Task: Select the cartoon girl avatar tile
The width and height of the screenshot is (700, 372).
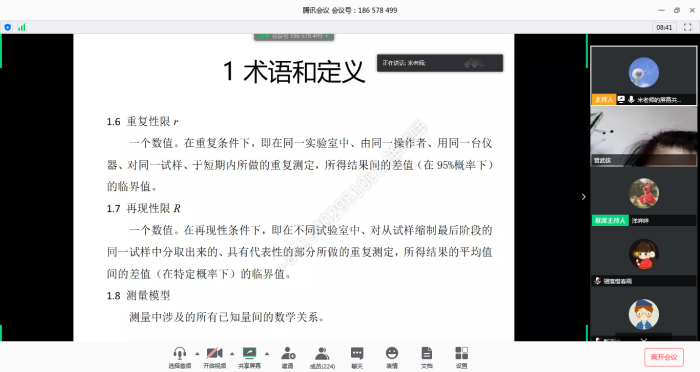Action: click(x=643, y=257)
